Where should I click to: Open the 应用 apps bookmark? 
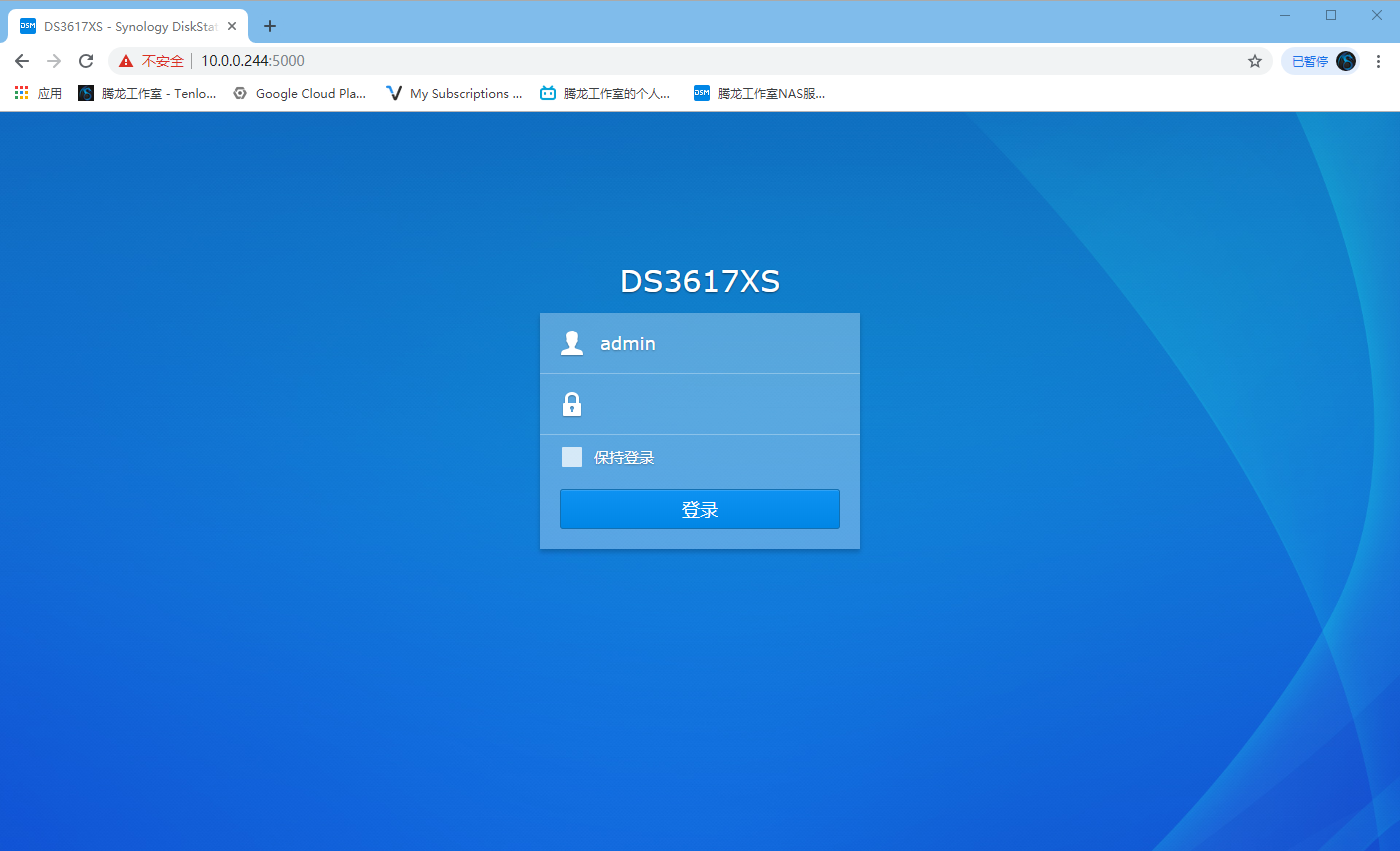[38, 93]
